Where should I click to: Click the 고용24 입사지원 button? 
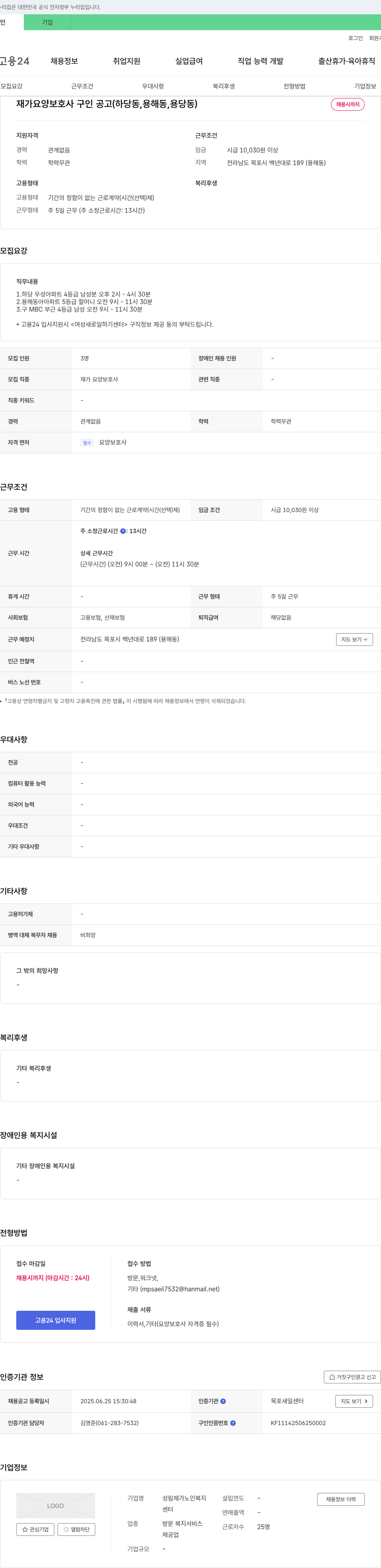pyautogui.click(x=56, y=1320)
